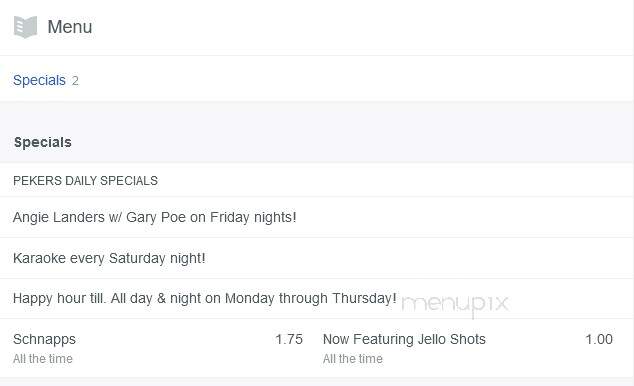Image resolution: width=634 pixels, height=386 pixels.
Task: Click the word Thursday in happy hour line
Action: point(364,298)
